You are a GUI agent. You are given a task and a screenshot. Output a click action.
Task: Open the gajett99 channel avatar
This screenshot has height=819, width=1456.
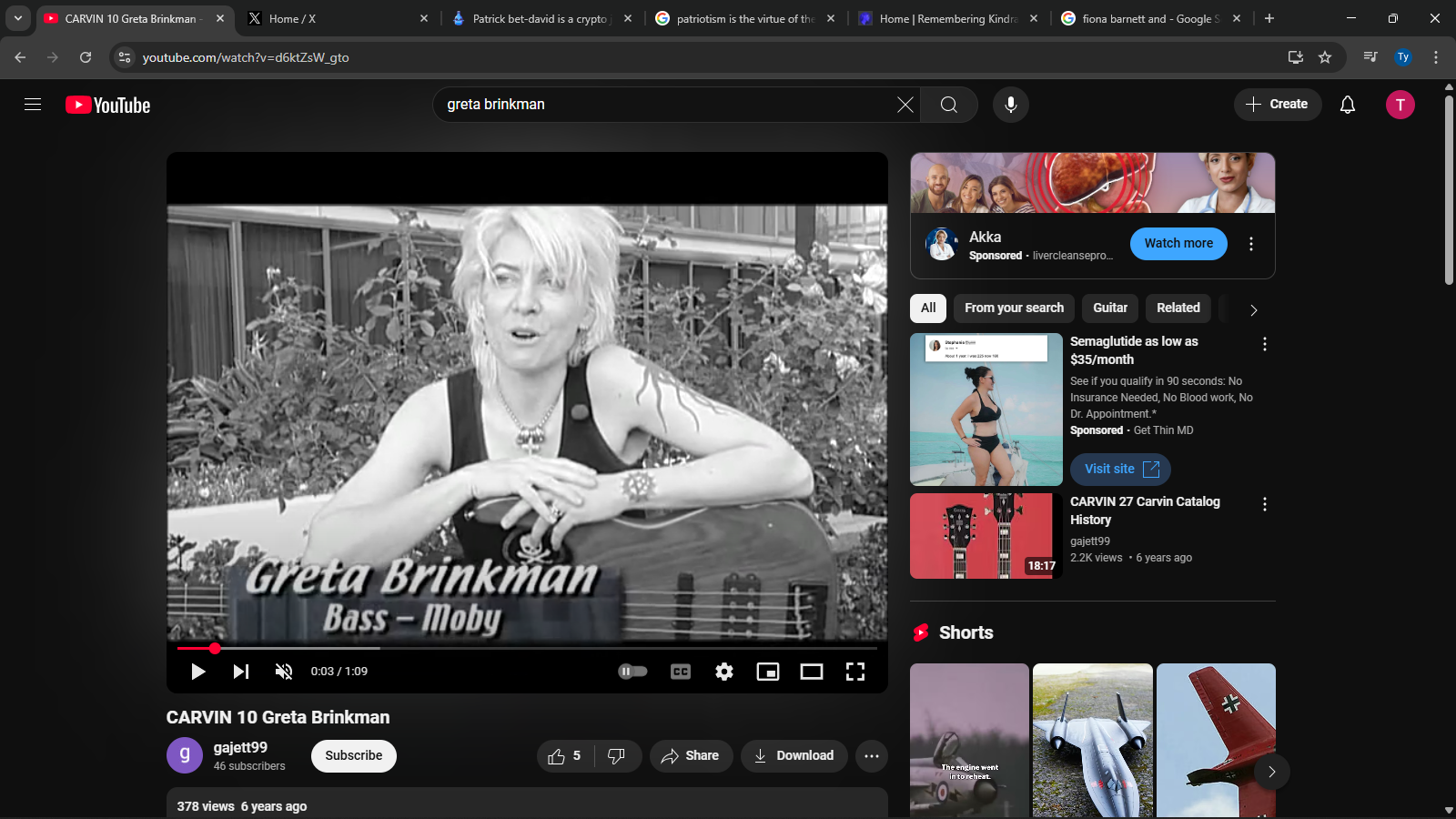185,755
